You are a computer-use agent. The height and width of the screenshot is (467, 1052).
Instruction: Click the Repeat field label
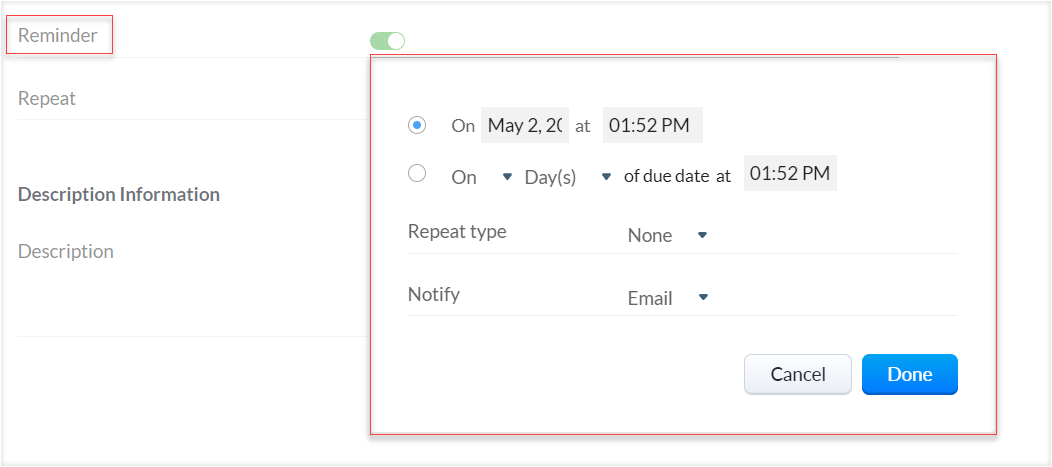[x=47, y=98]
